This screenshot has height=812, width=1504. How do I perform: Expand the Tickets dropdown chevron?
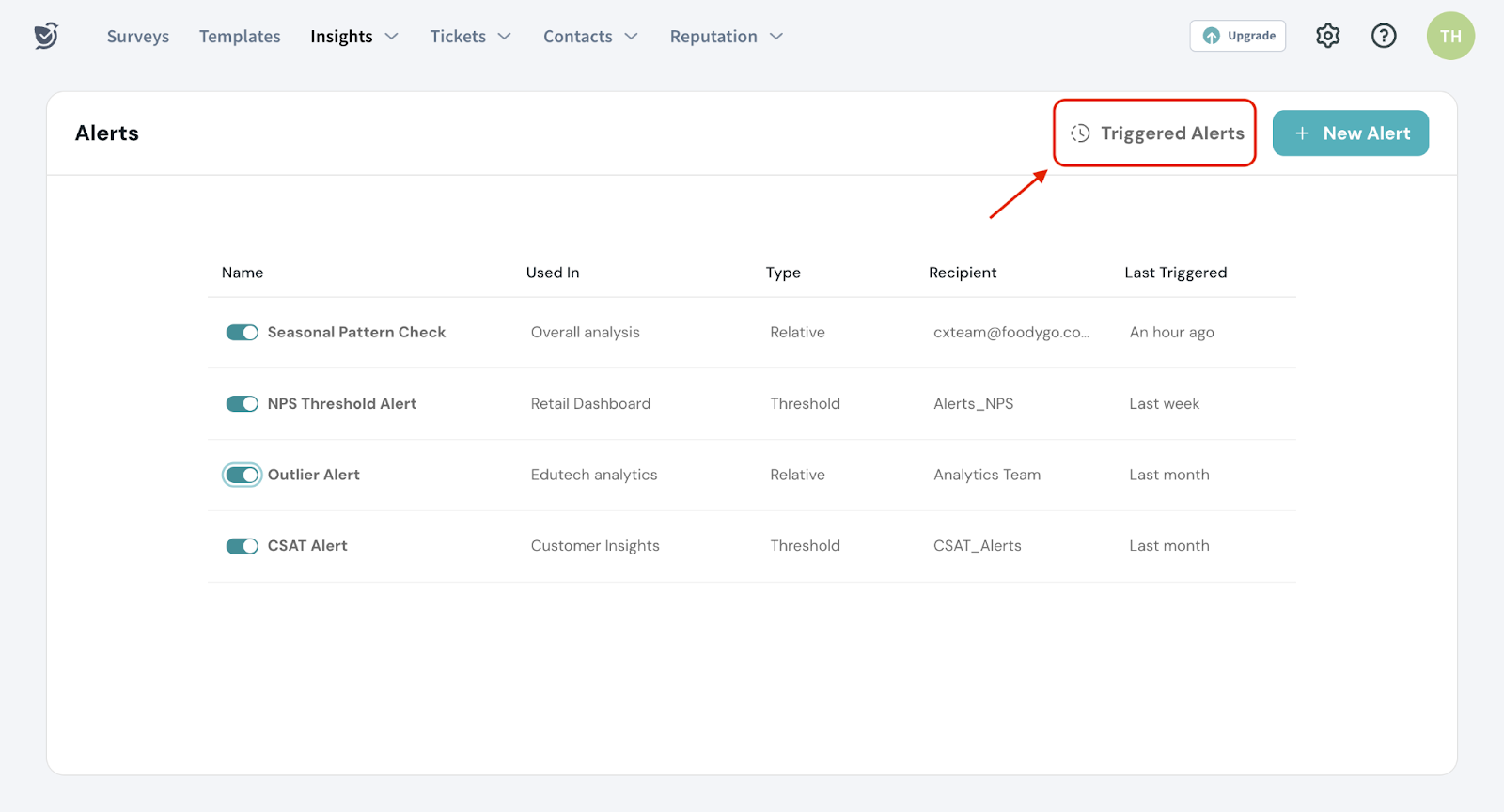click(x=505, y=37)
